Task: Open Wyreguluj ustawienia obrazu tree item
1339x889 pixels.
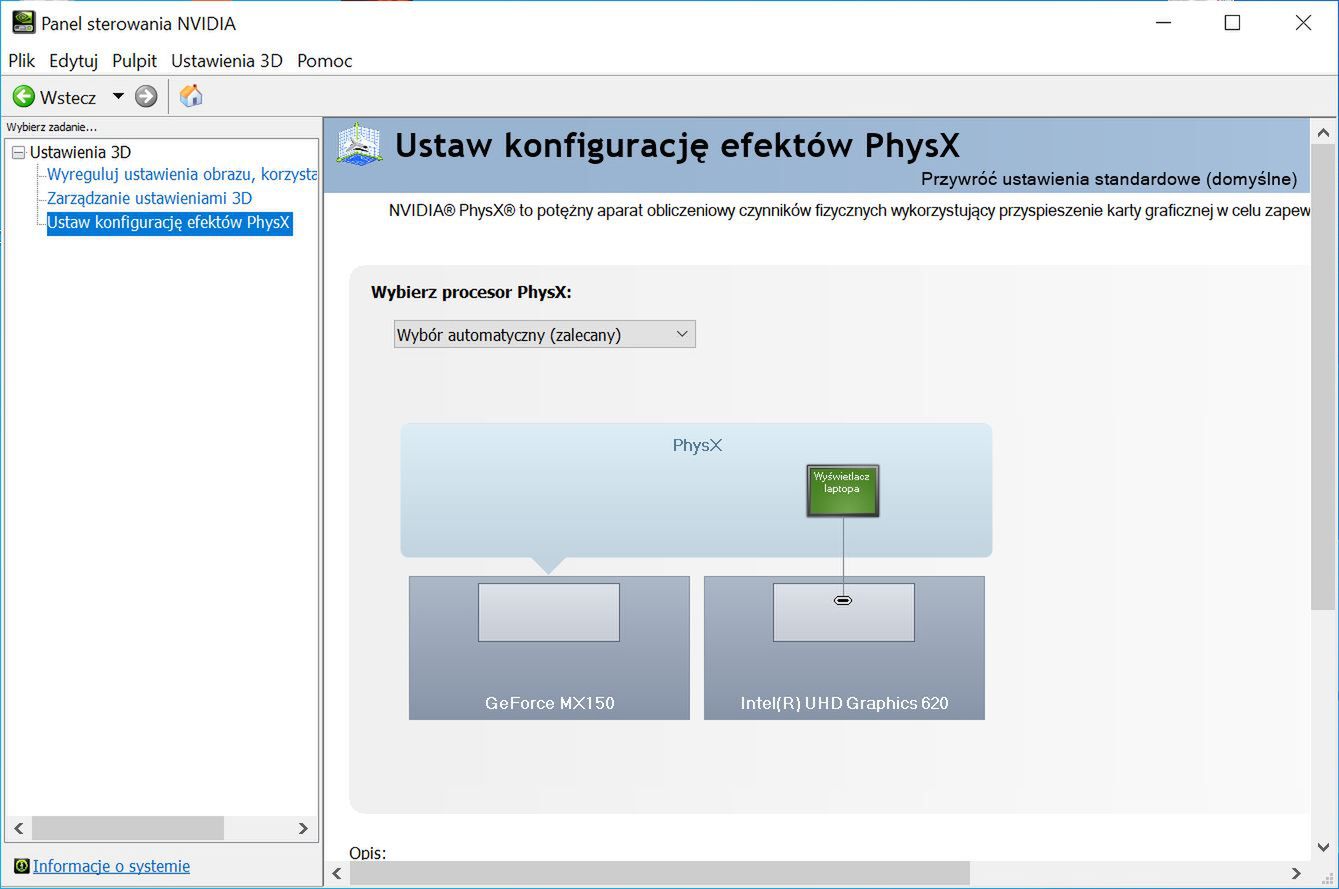Action: coord(182,175)
